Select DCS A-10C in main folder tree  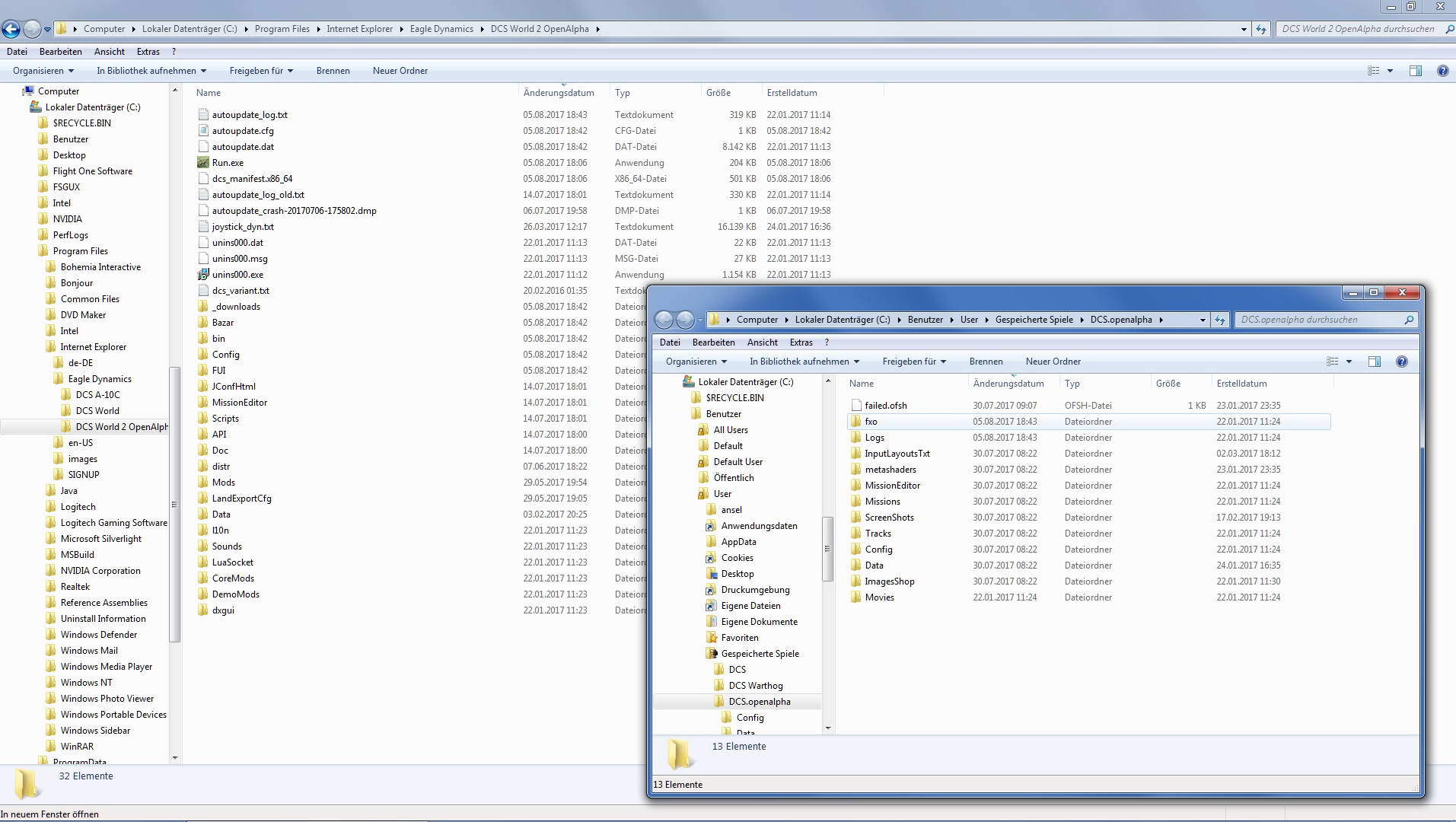pyautogui.click(x=97, y=394)
